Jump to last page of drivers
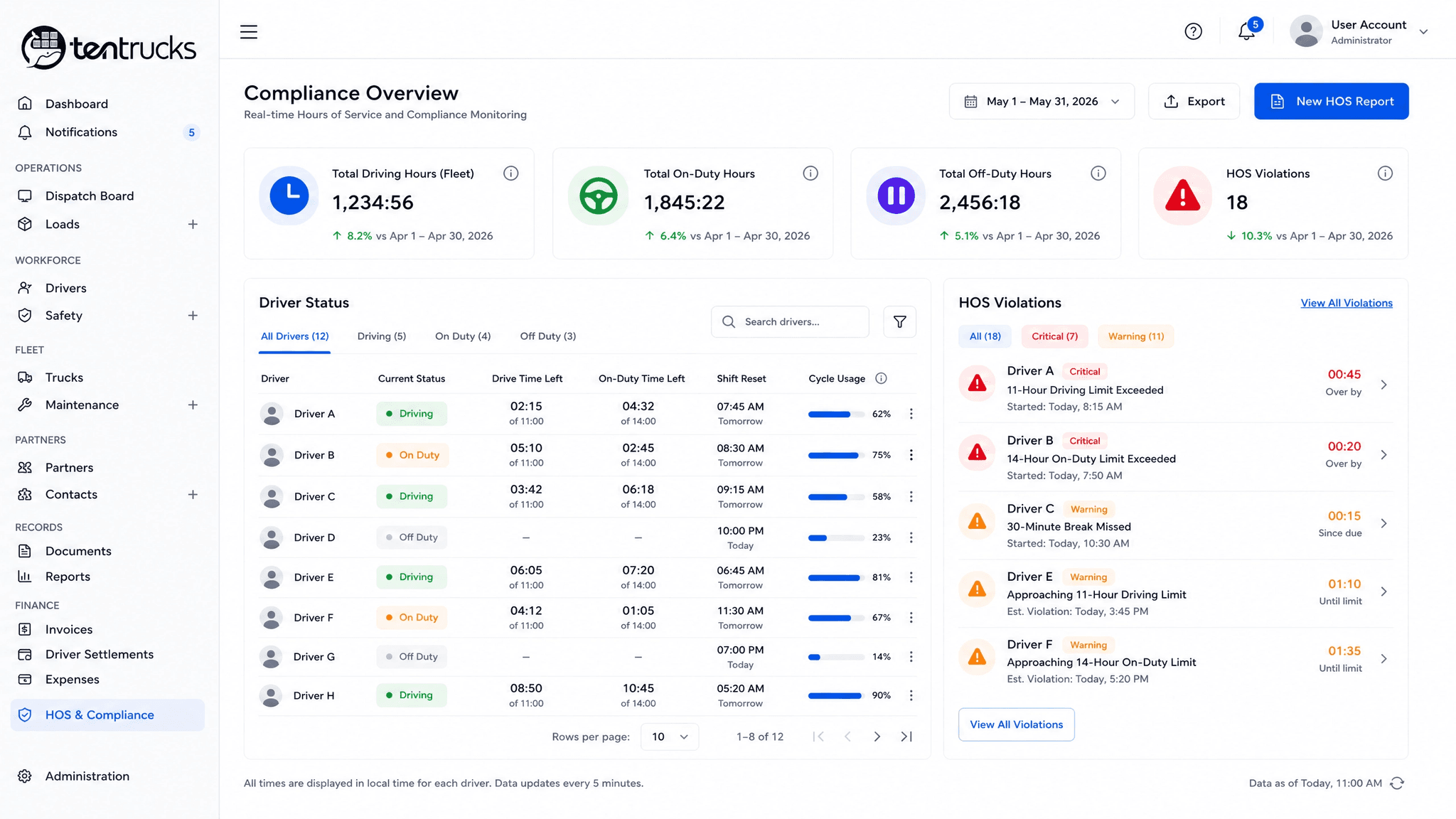Screen dimensions: 1456x819 [906, 737]
